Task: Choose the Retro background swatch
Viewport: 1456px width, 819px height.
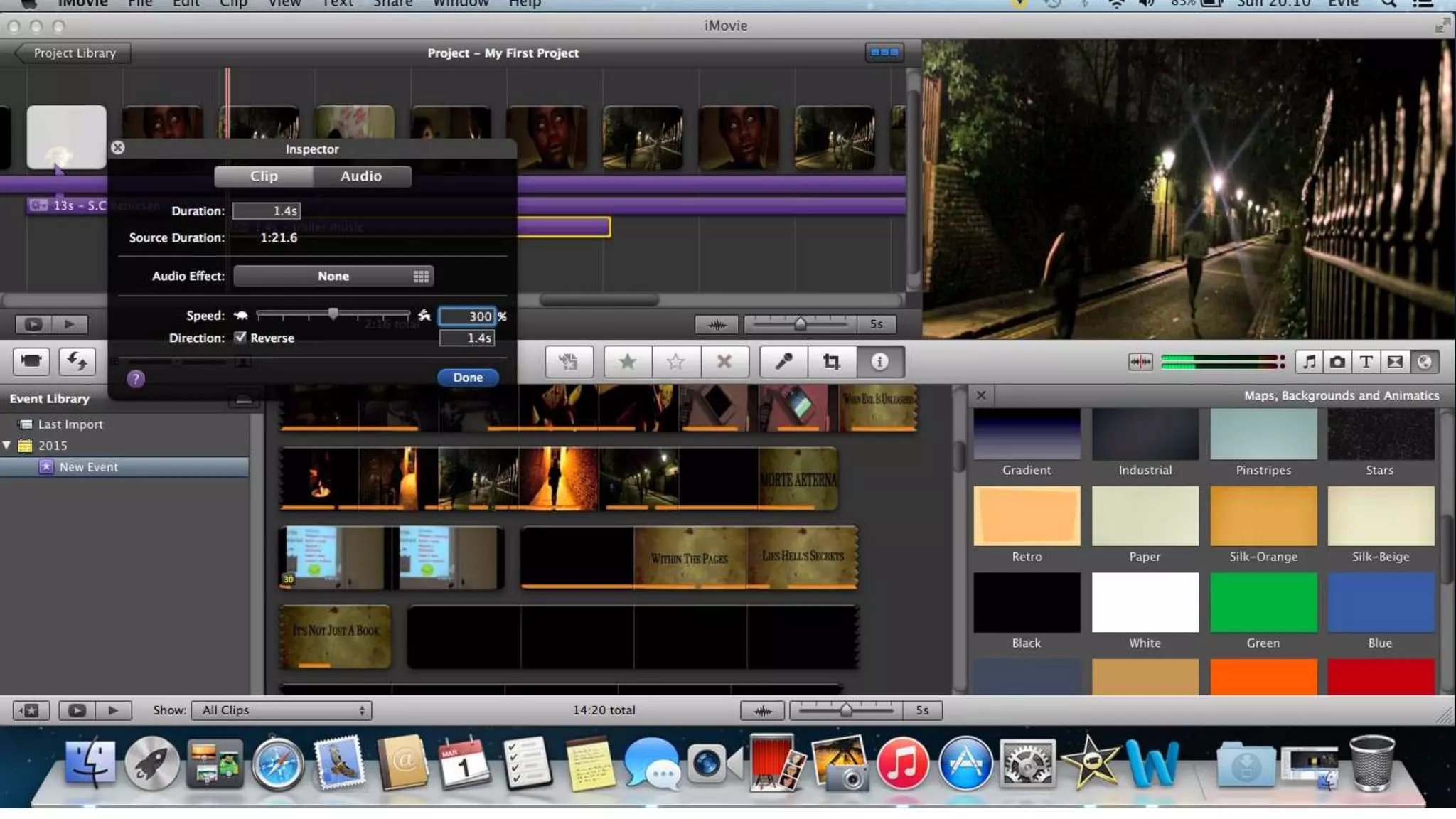Action: [x=1027, y=516]
